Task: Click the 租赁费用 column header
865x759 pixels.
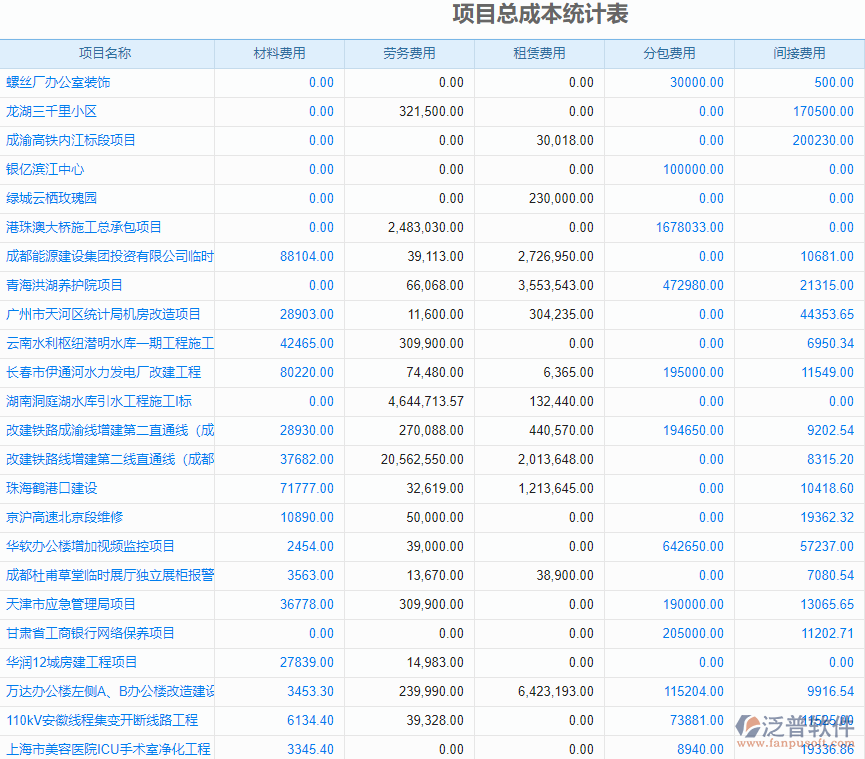Action: tap(539, 53)
